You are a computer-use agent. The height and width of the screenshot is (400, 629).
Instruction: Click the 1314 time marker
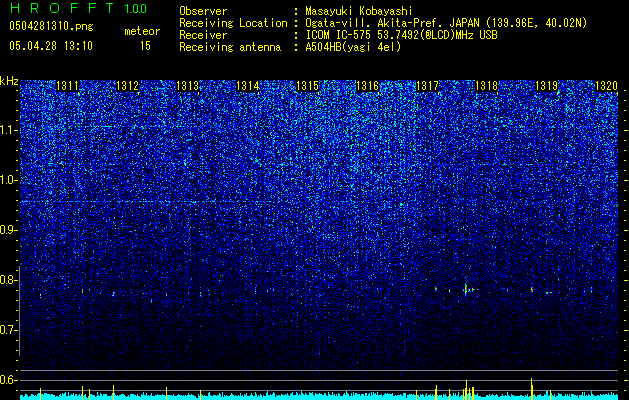[x=248, y=86]
